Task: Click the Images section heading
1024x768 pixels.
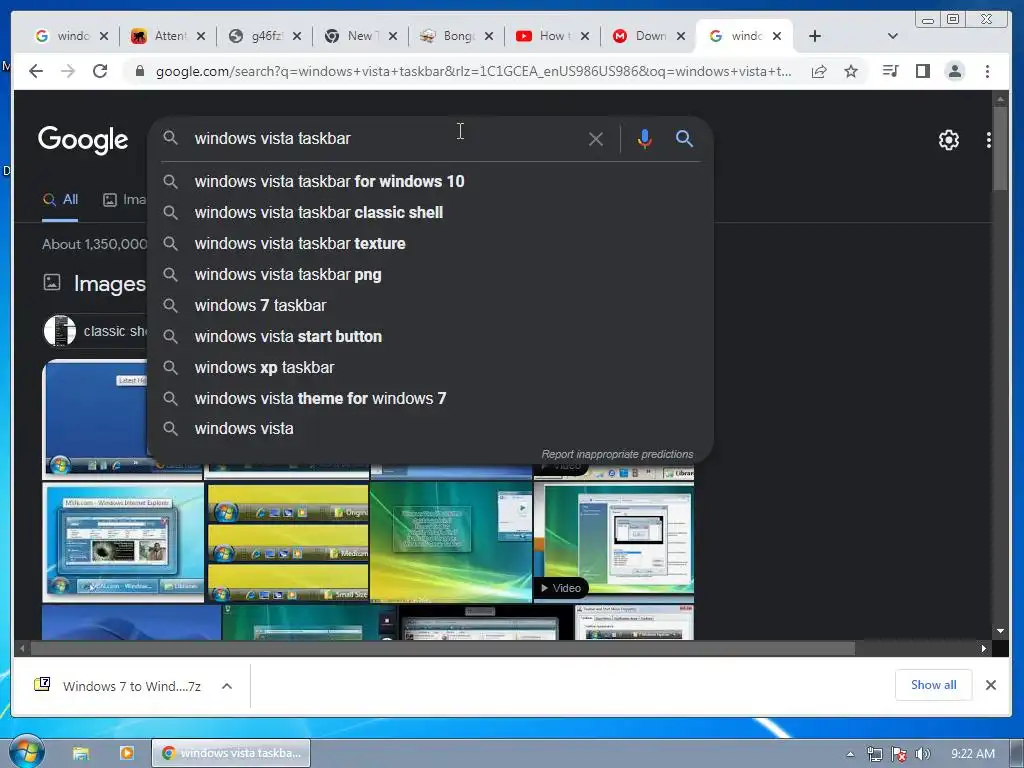Action: click(110, 283)
